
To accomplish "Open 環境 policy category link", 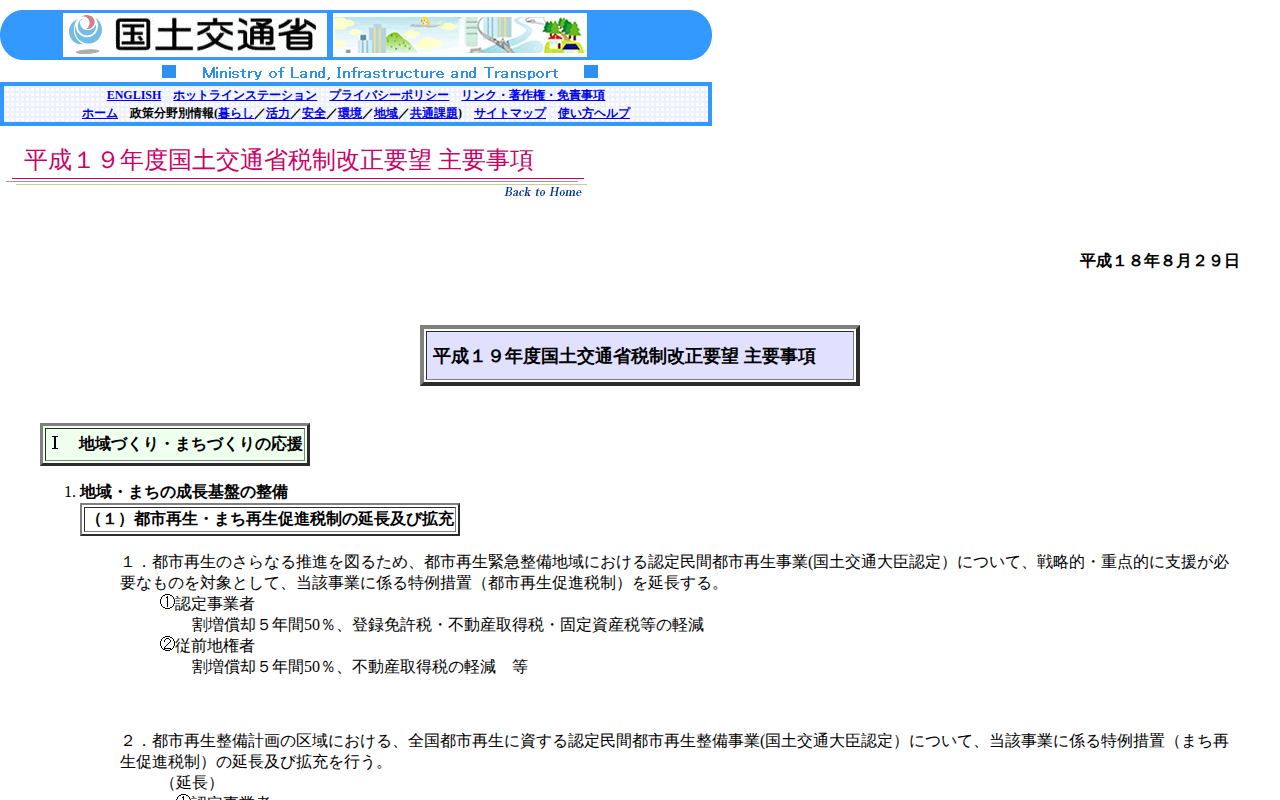I will pyautogui.click(x=350, y=113).
